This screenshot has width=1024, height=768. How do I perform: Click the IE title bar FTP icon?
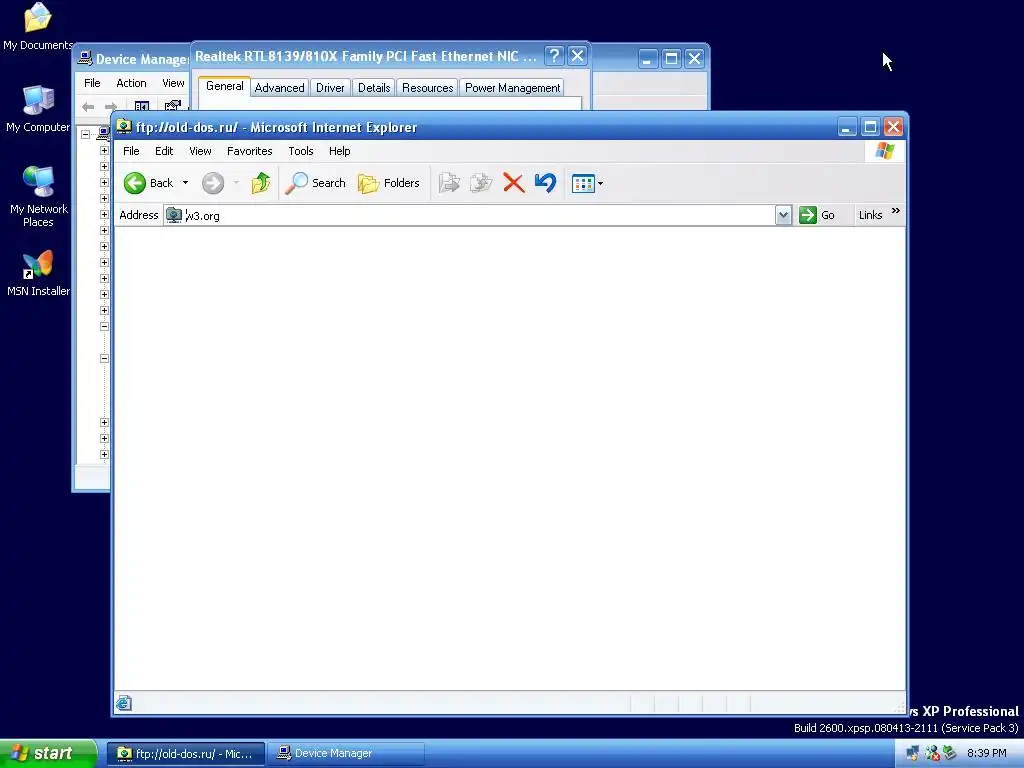tap(124, 127)
